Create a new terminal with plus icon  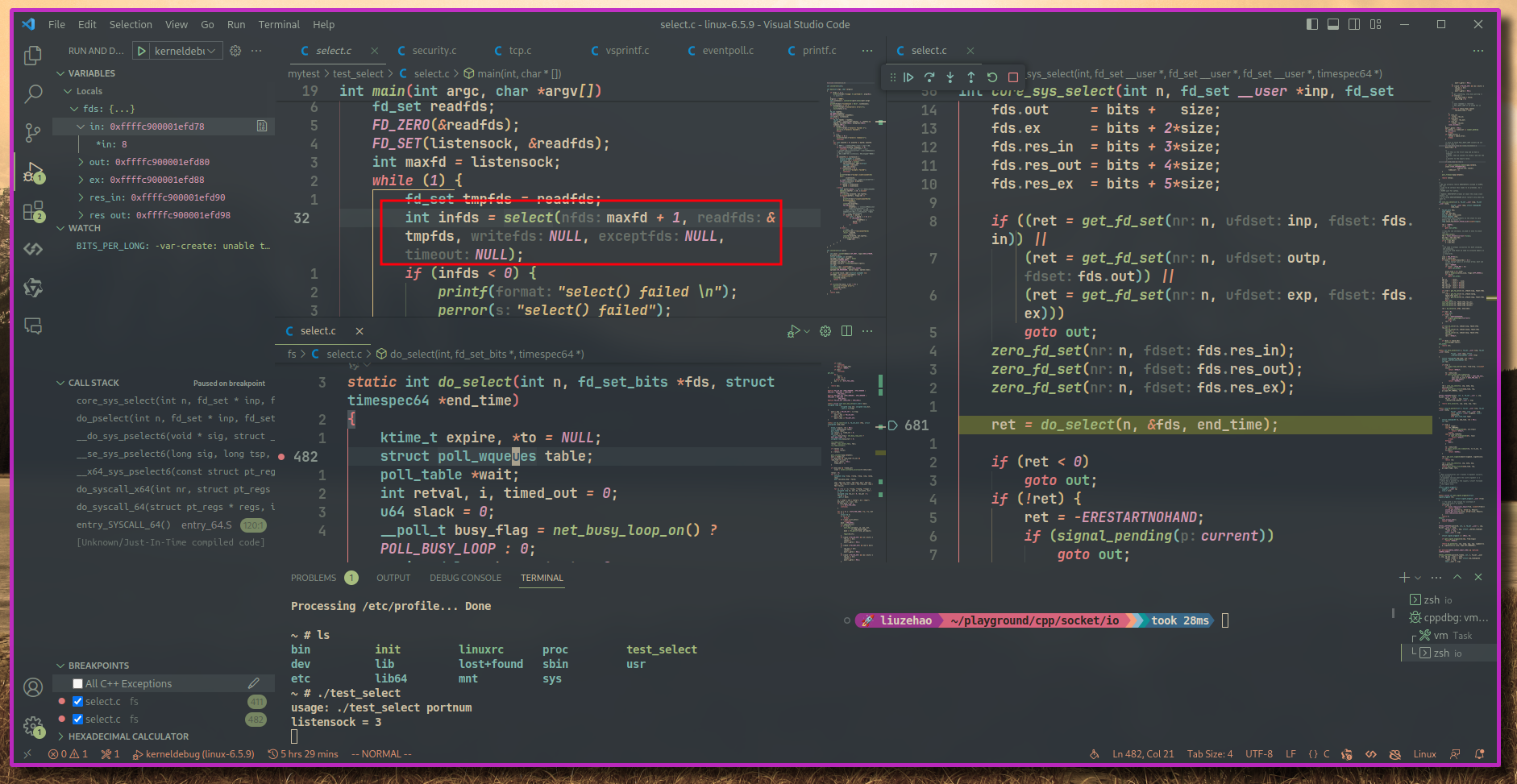[x=1404, y=578]
